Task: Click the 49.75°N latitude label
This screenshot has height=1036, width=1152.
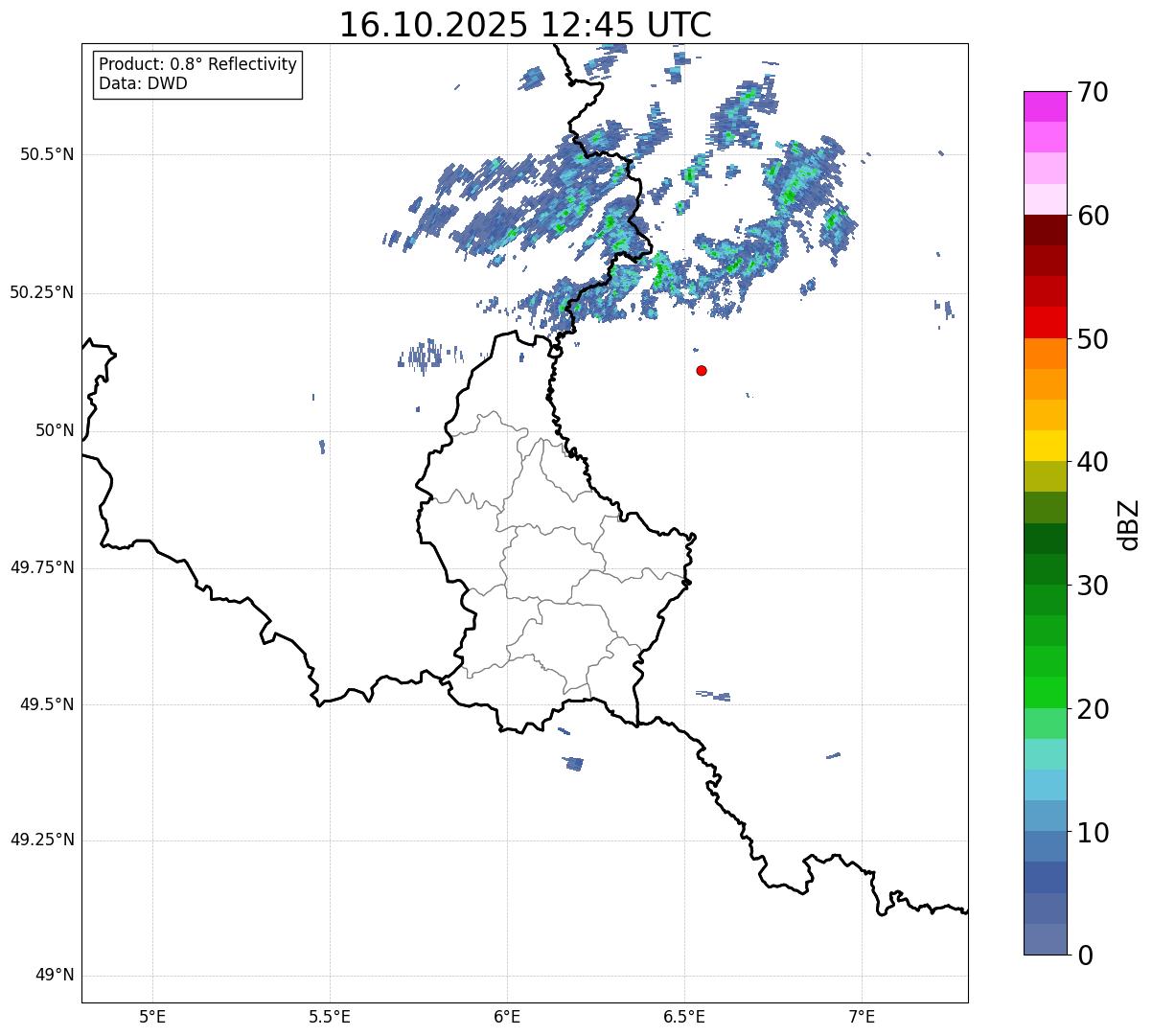Action: (x=42, y=567)
